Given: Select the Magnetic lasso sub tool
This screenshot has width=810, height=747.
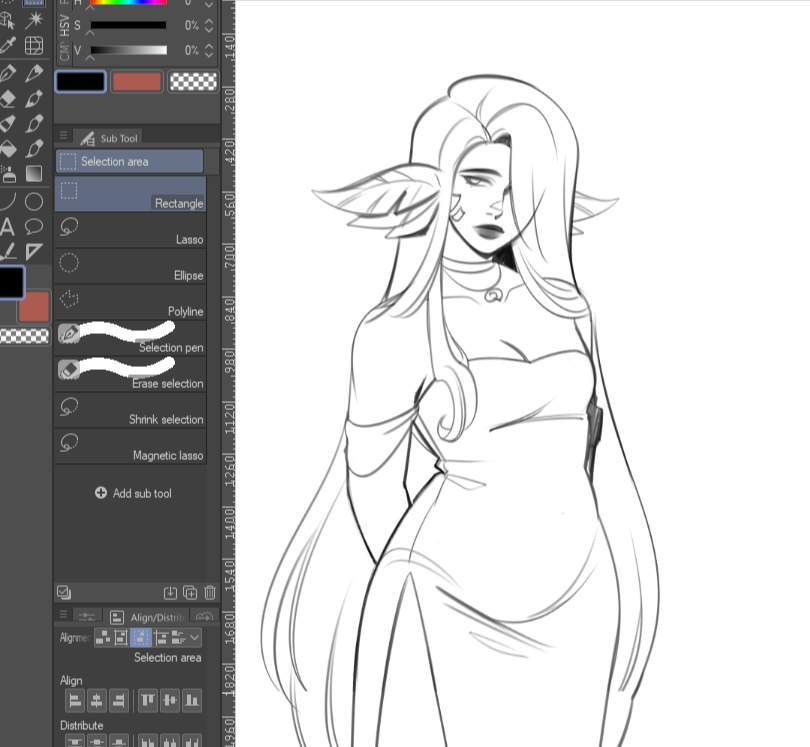Looking at the screenshot, I should [130, 446].
